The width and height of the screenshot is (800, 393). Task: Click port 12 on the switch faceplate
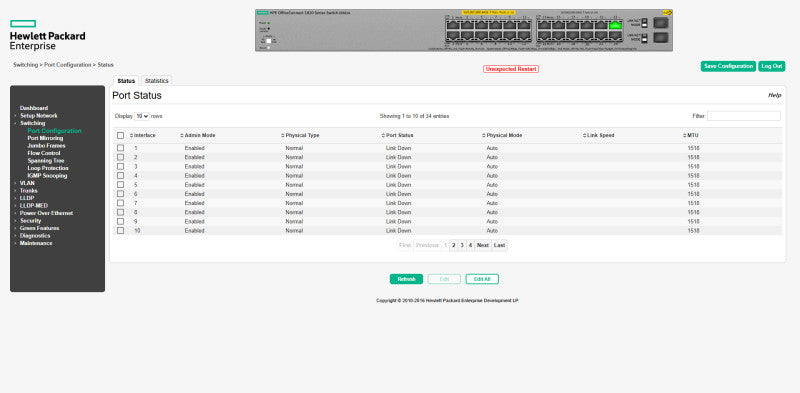[x=524, y=35]
